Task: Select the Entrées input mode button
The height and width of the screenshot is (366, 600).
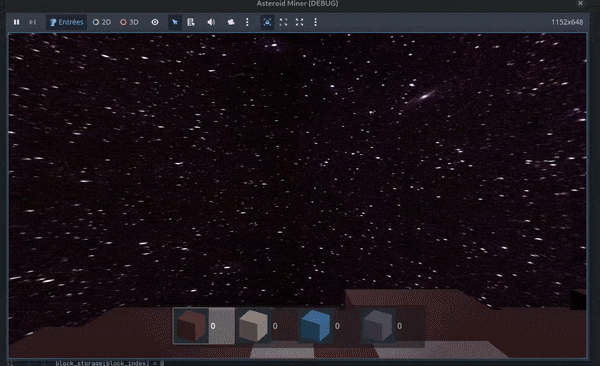Action: pos(67,22)
